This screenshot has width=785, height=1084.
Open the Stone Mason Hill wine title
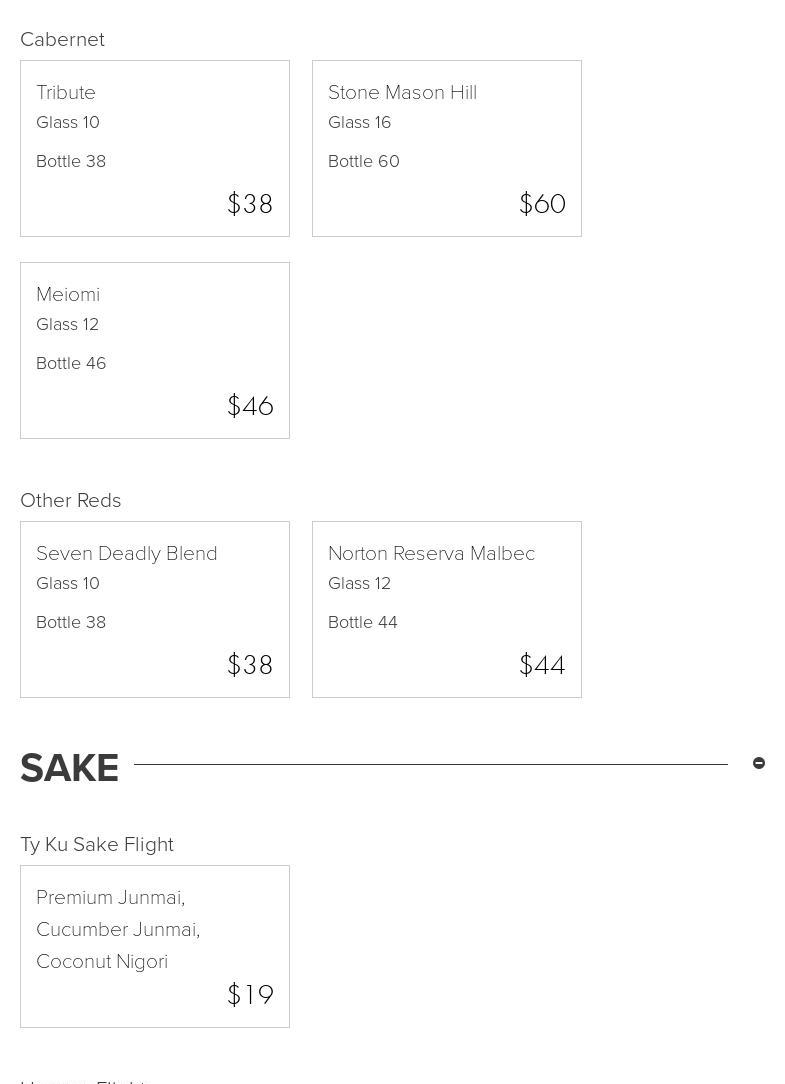402,93
